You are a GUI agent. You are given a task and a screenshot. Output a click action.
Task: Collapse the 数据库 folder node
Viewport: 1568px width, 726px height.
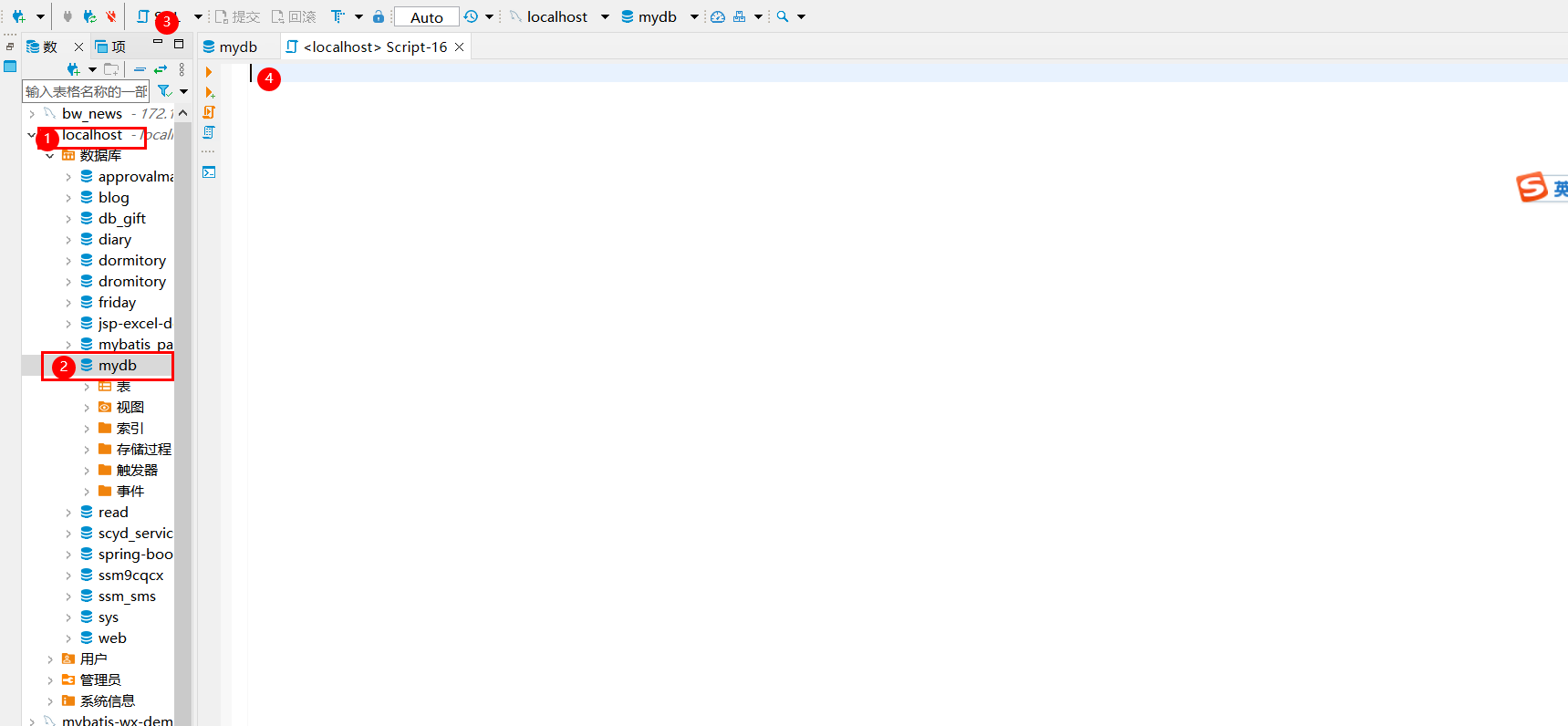50,156
